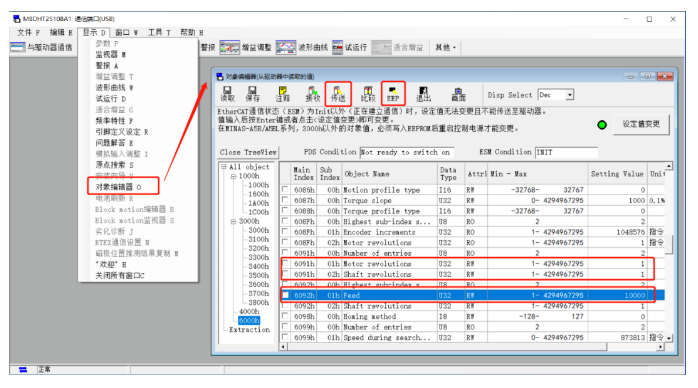The height and width of the screenshot is (388, 698).
Task: Choose 监视器 M from display menu
Action: 110,54
